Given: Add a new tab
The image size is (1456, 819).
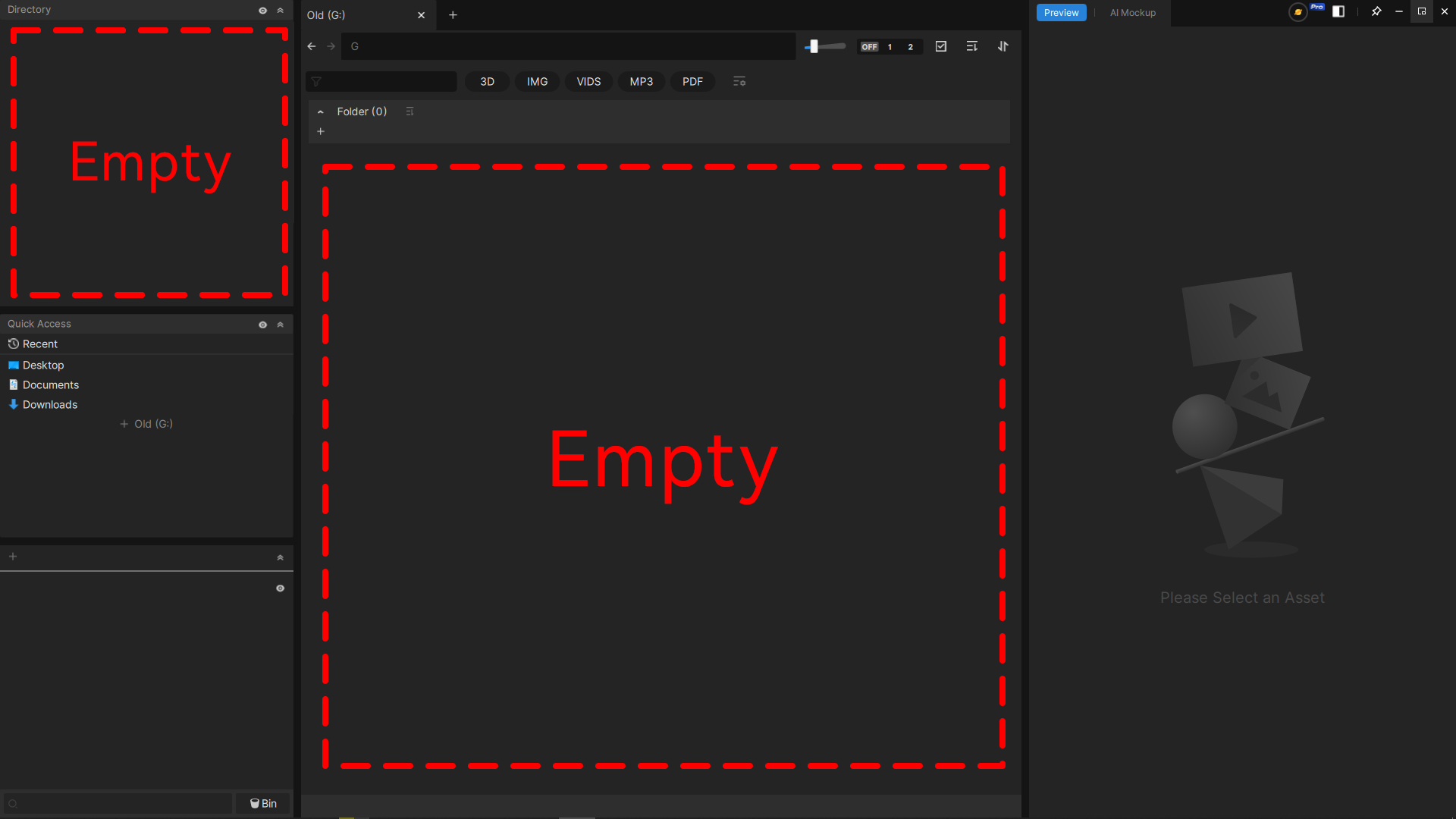Looking at the screenshot, I should click(x=453, y=15).
